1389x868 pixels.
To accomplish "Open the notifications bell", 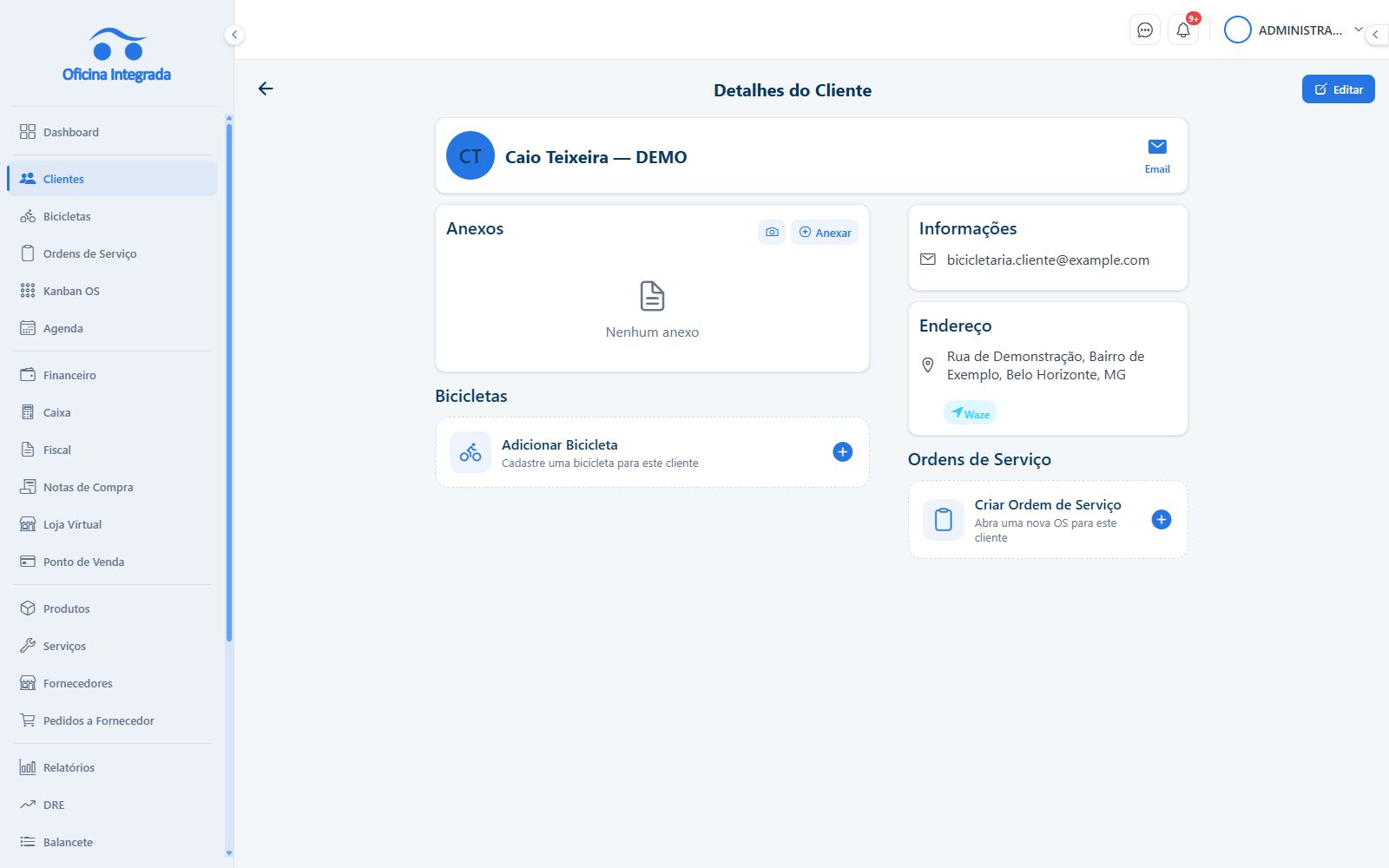I will tap(1183, 30).
